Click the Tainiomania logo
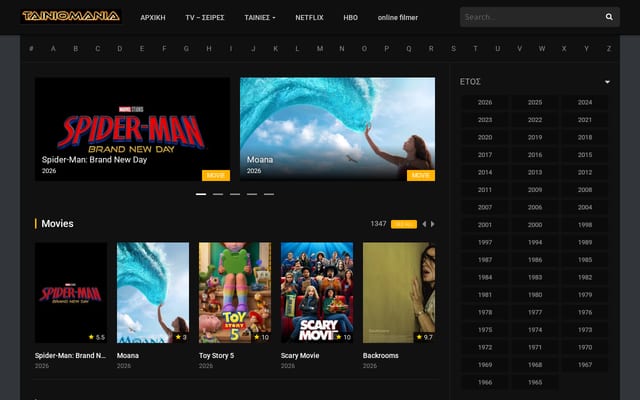640x400 pixels. click(x=71, y=16)
